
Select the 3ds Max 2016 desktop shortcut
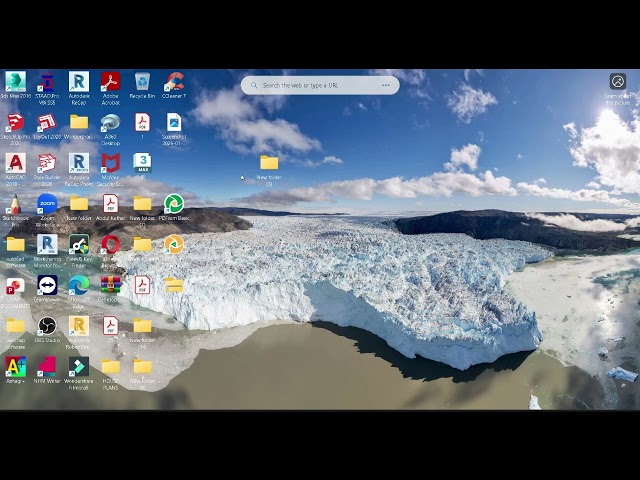(16, 81)
